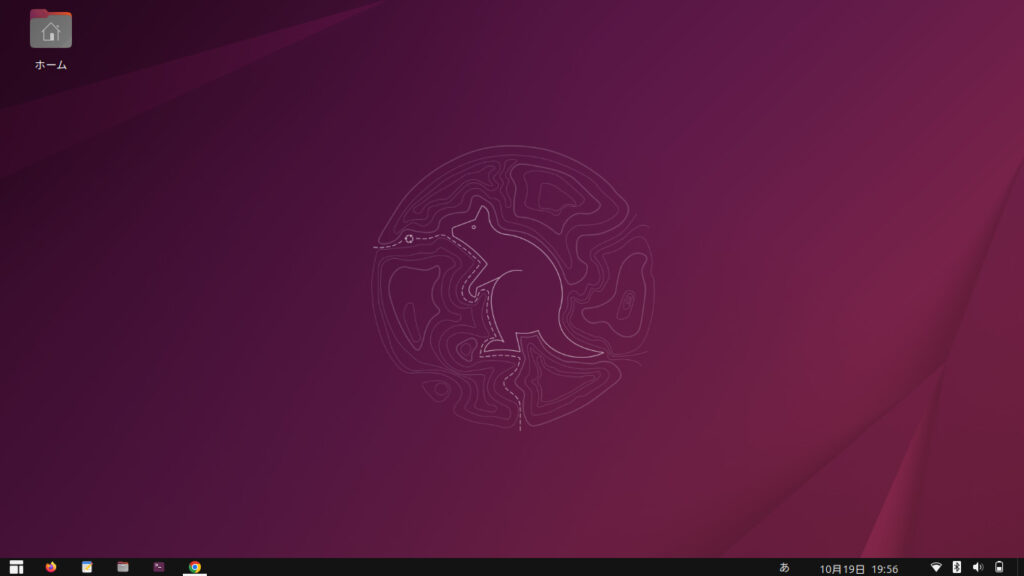Click the 19:56 clock time
Image resolution: width=1024 pixels, height=576 pixels.
coord(885,568)
